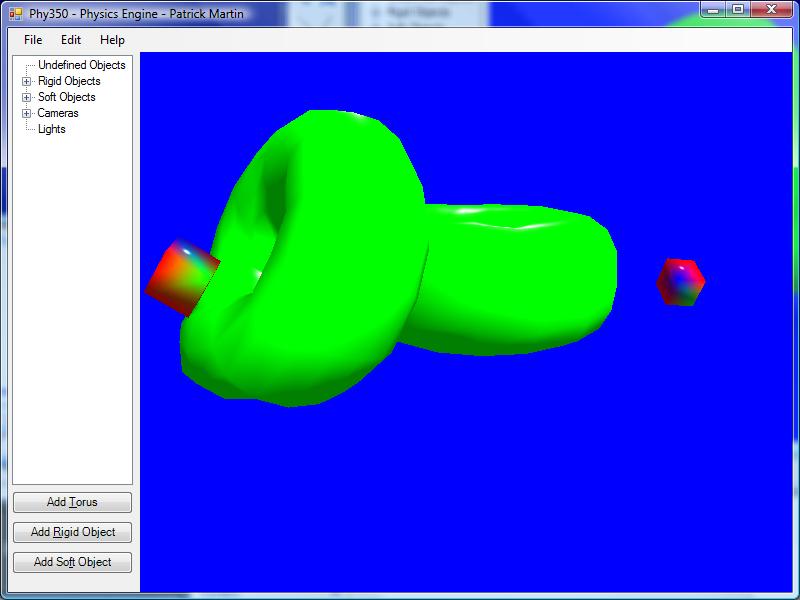
Task: Select the Rigid Objects label
Action: pos(69,81)
